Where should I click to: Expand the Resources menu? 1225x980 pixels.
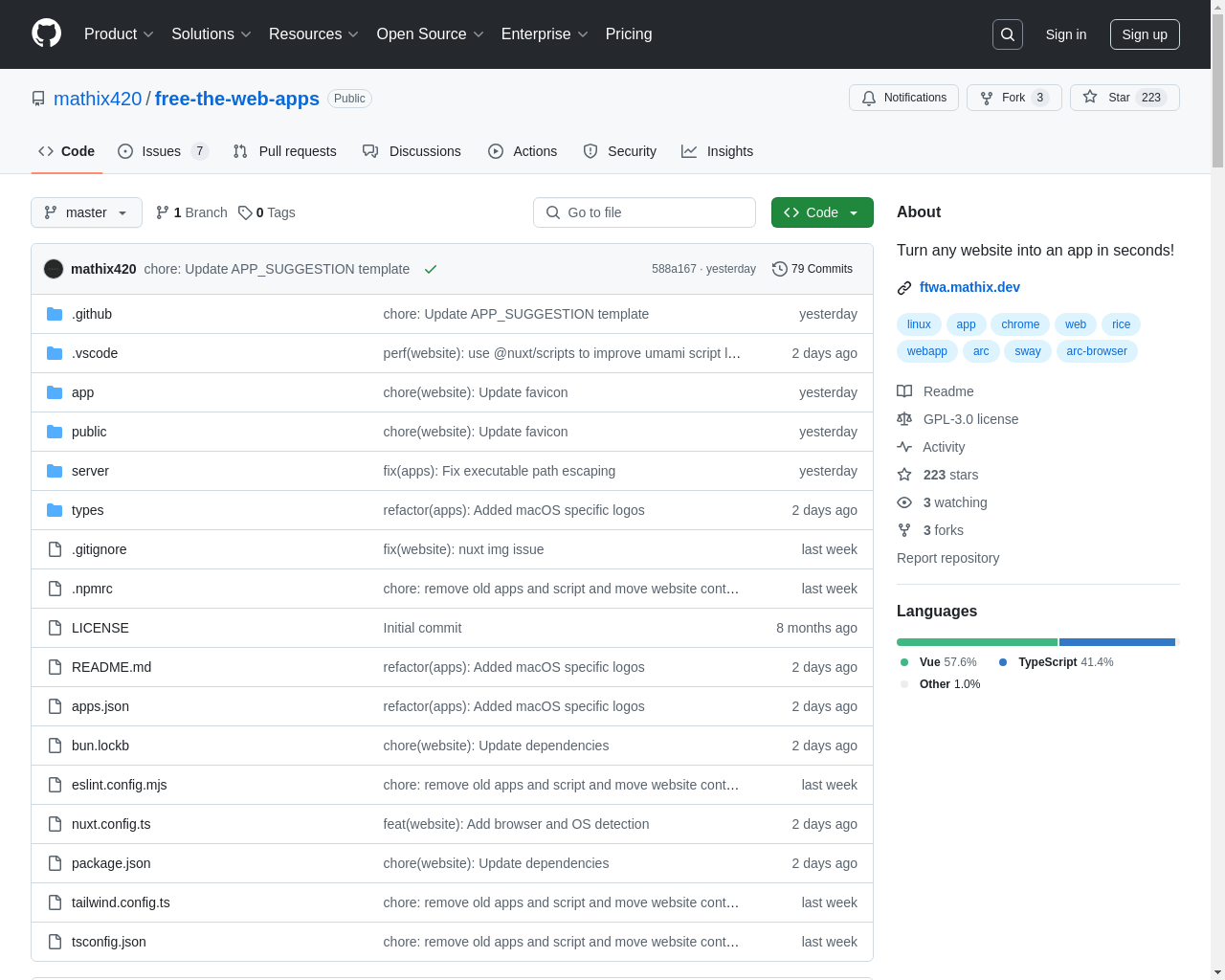[x=314, y=34]
